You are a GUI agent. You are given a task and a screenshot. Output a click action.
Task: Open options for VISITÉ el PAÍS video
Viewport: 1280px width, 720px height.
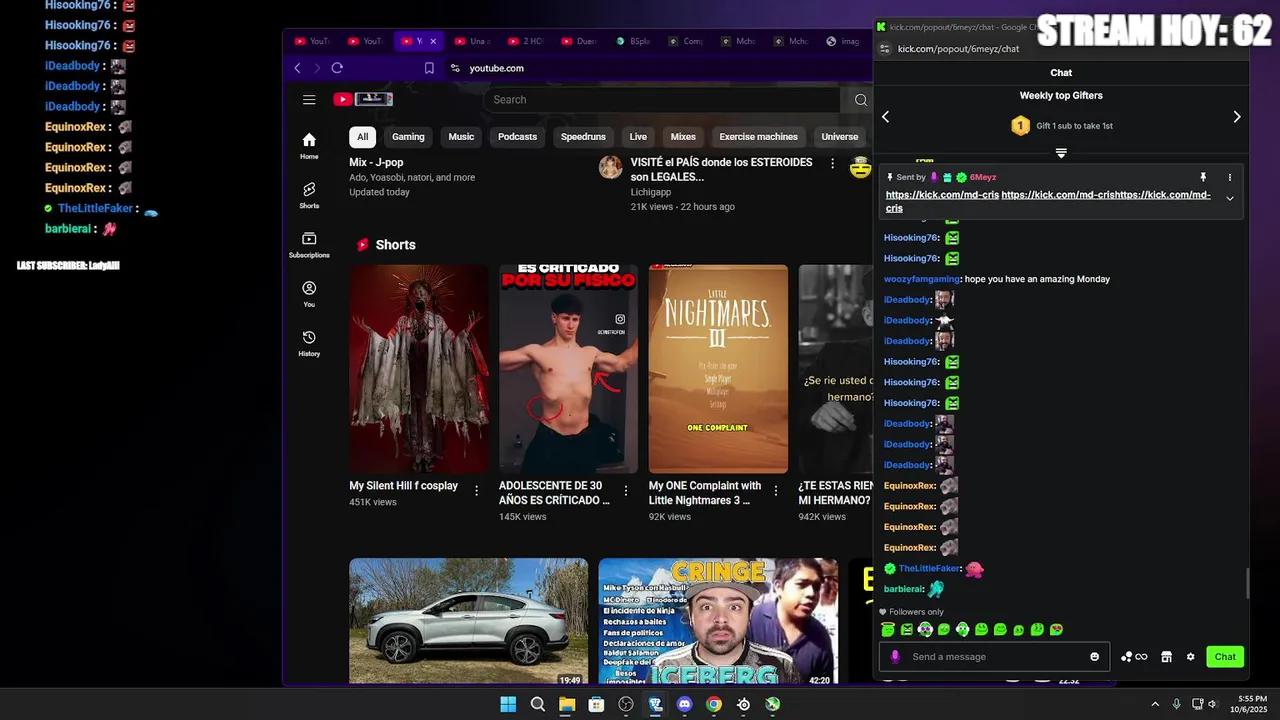point(832,163)
